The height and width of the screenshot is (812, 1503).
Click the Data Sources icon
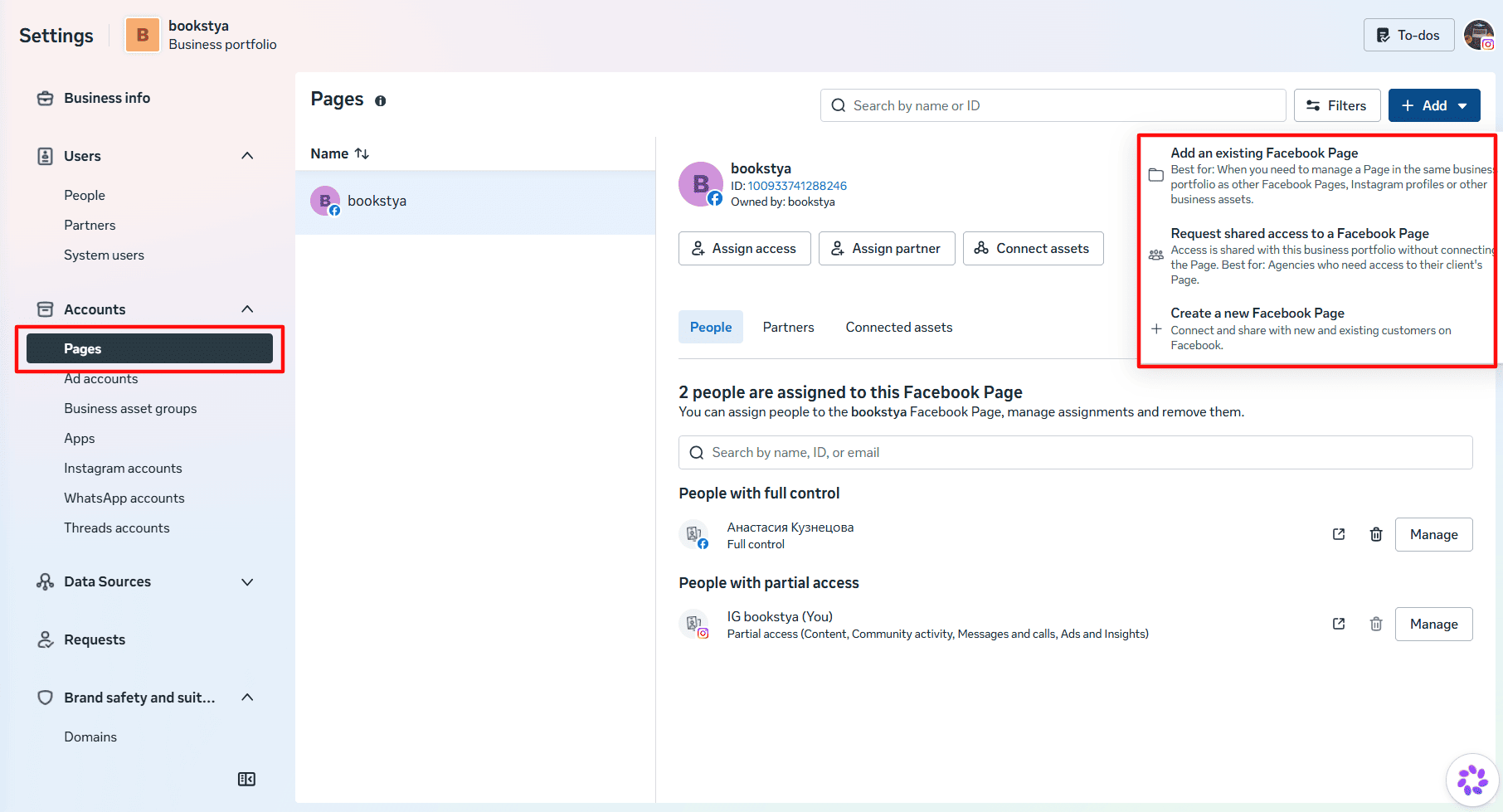[x=45, y=581]
